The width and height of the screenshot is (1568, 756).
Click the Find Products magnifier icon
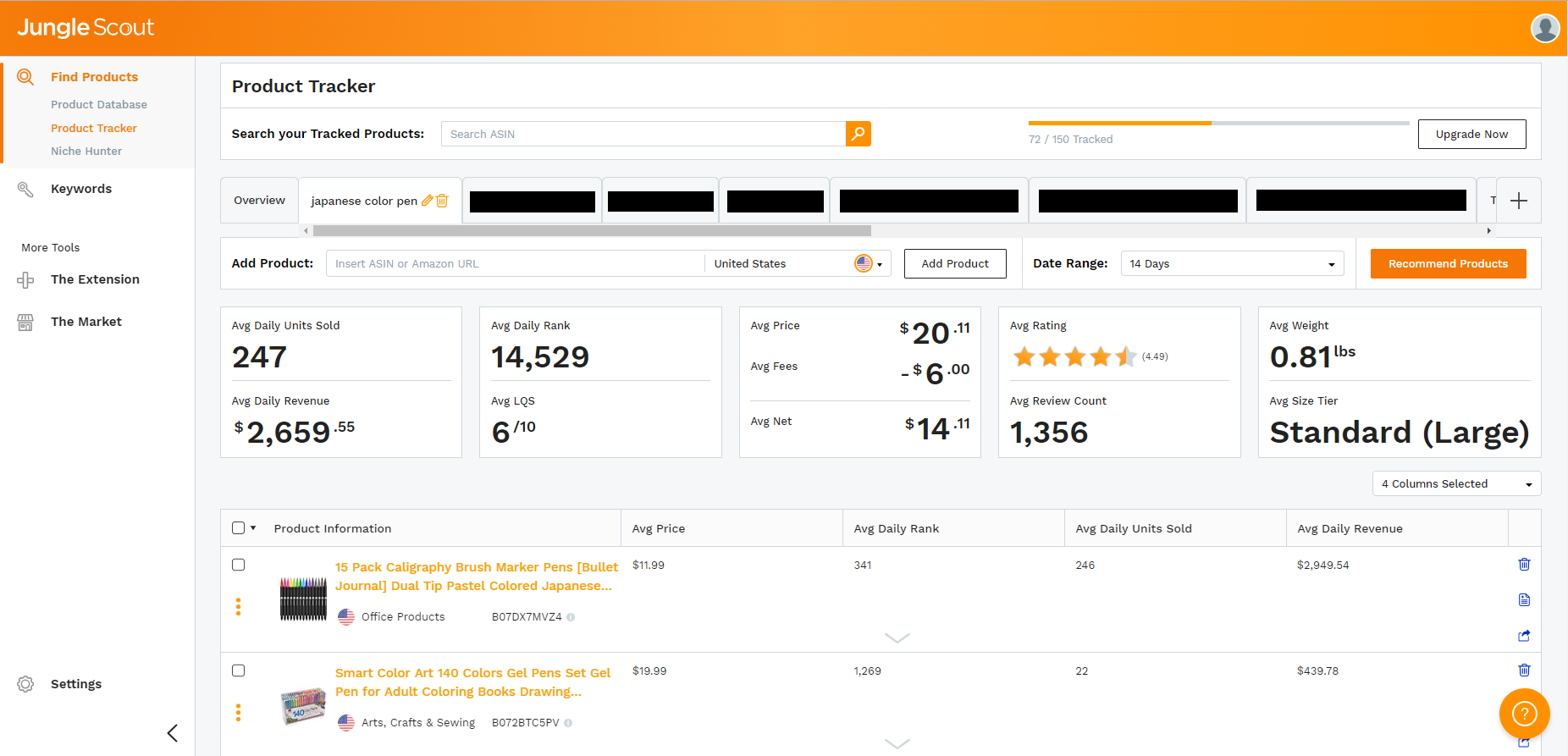pos(25,77)
